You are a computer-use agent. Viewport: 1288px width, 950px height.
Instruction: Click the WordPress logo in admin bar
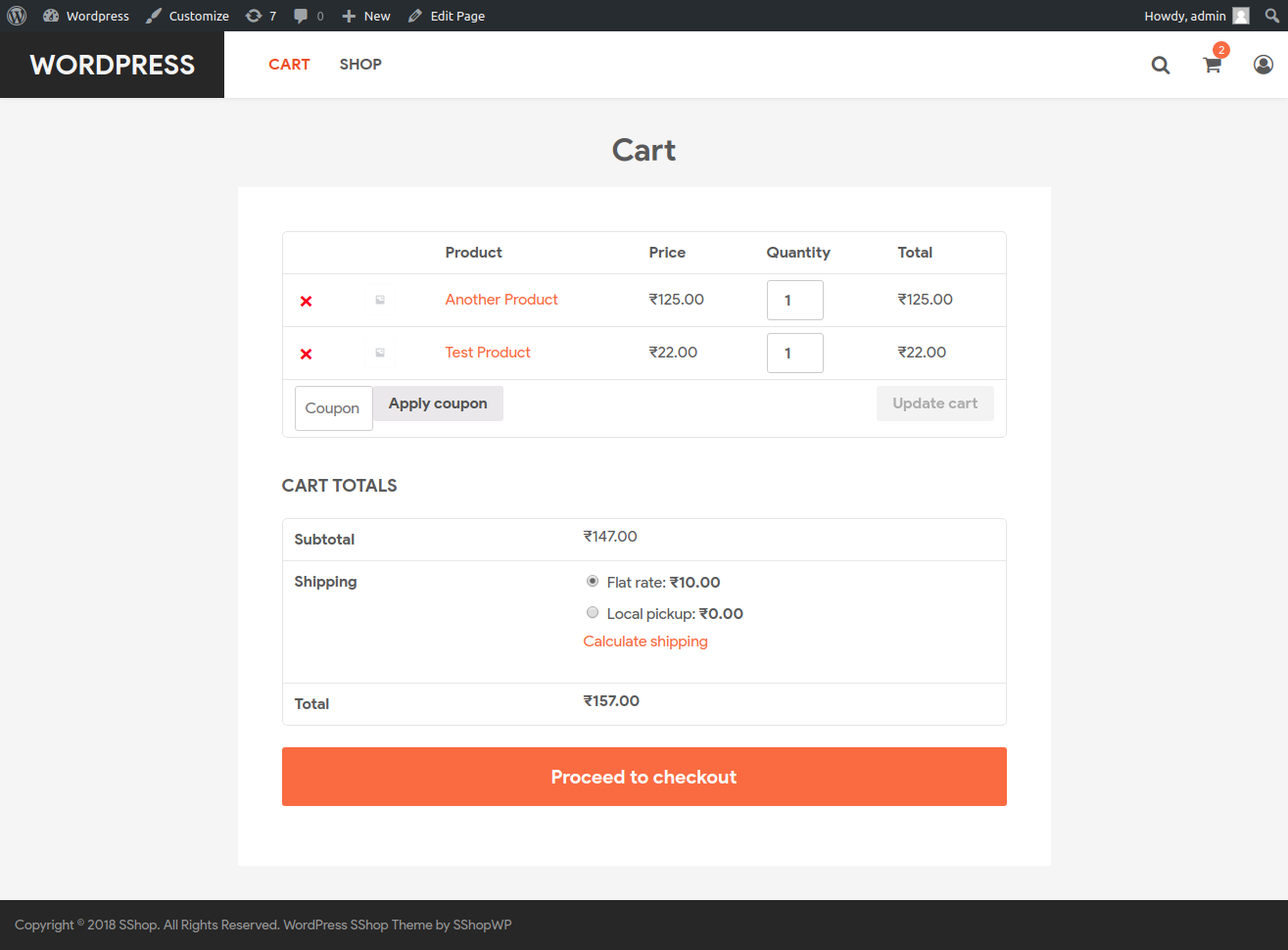coord(17,16)
